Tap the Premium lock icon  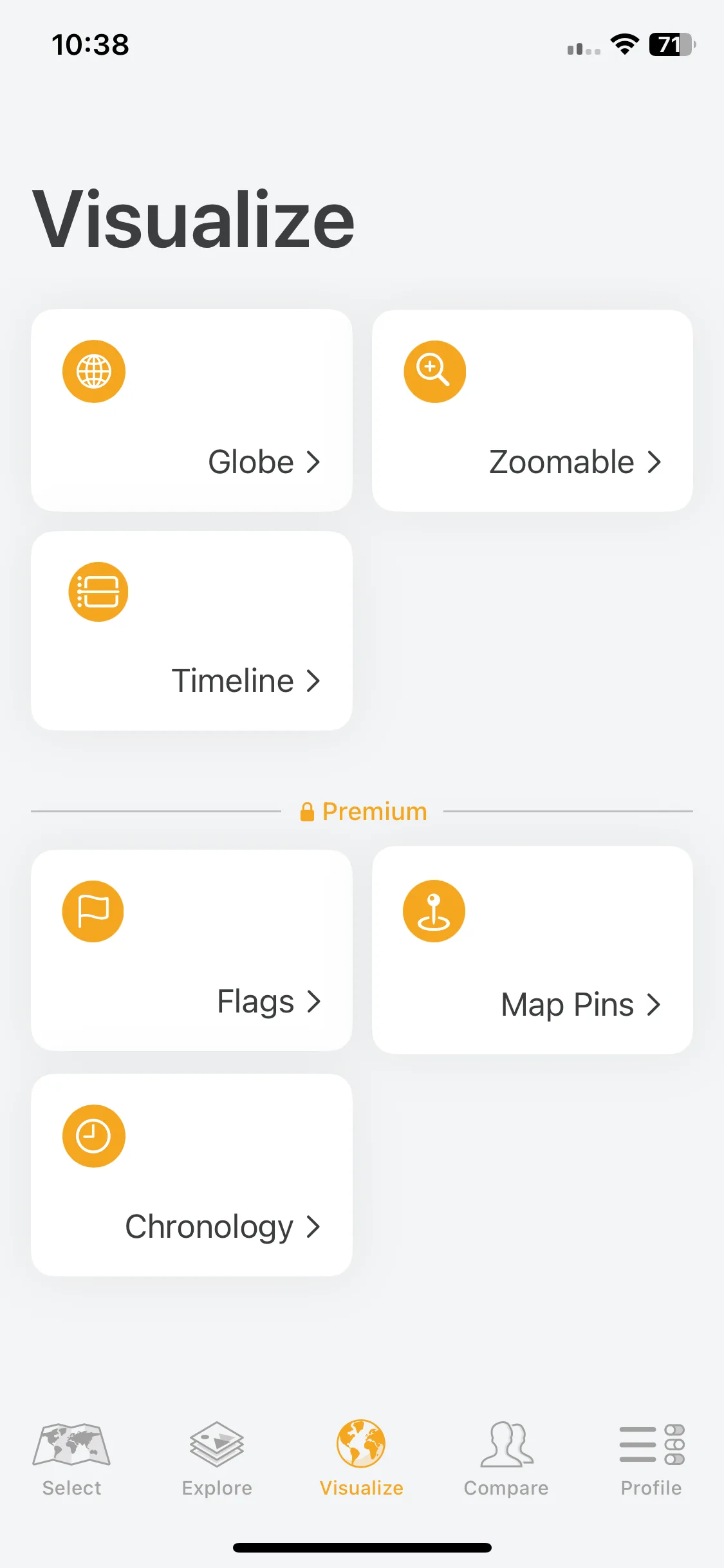coord(308,812)
